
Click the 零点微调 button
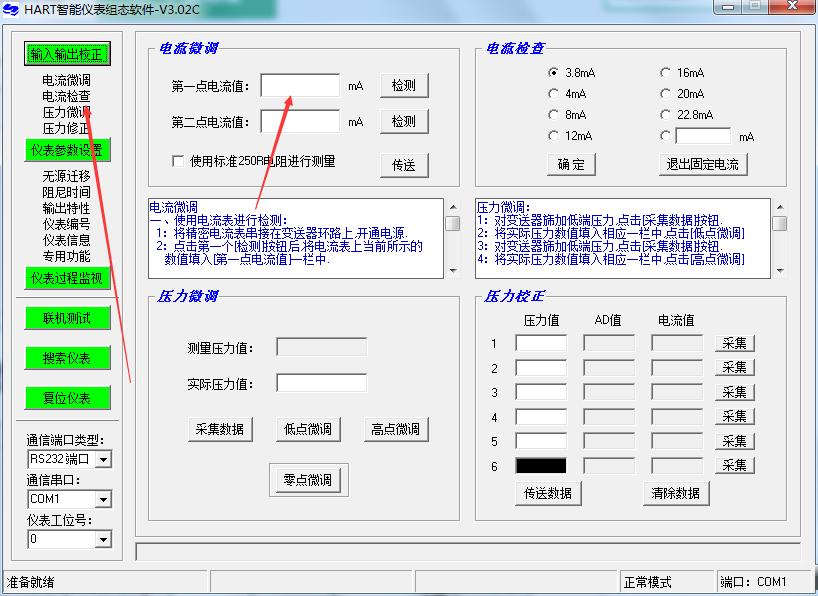(x=308, y=480)
